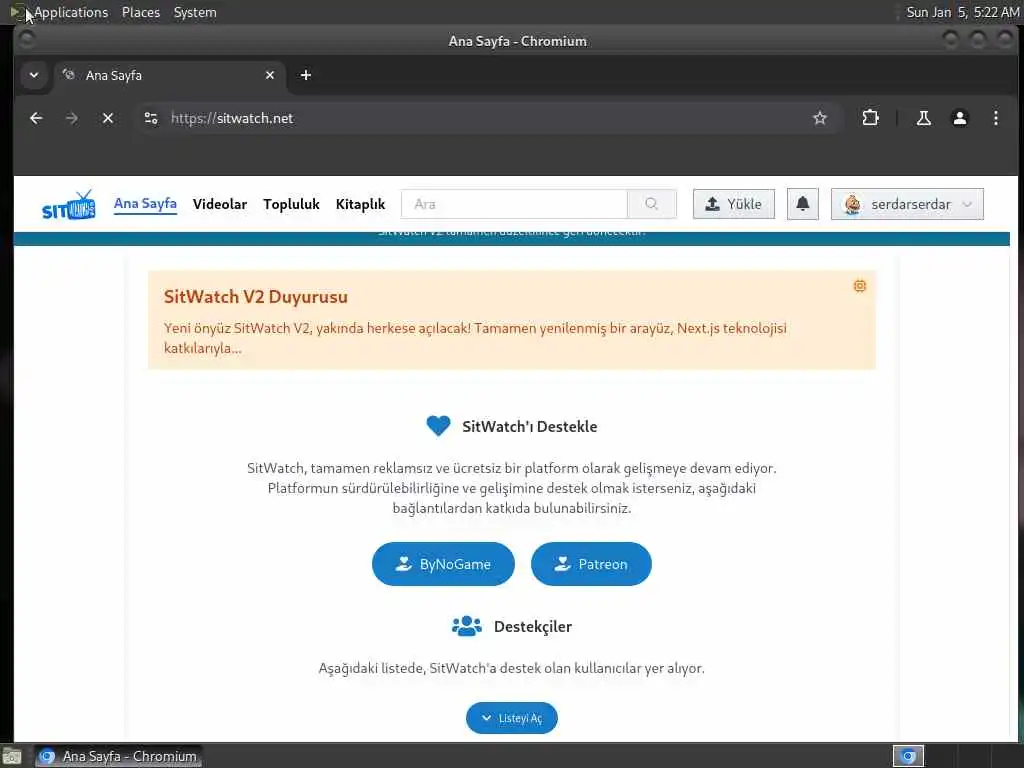Click the settings icon on the announcement banner

coord(859,286)
